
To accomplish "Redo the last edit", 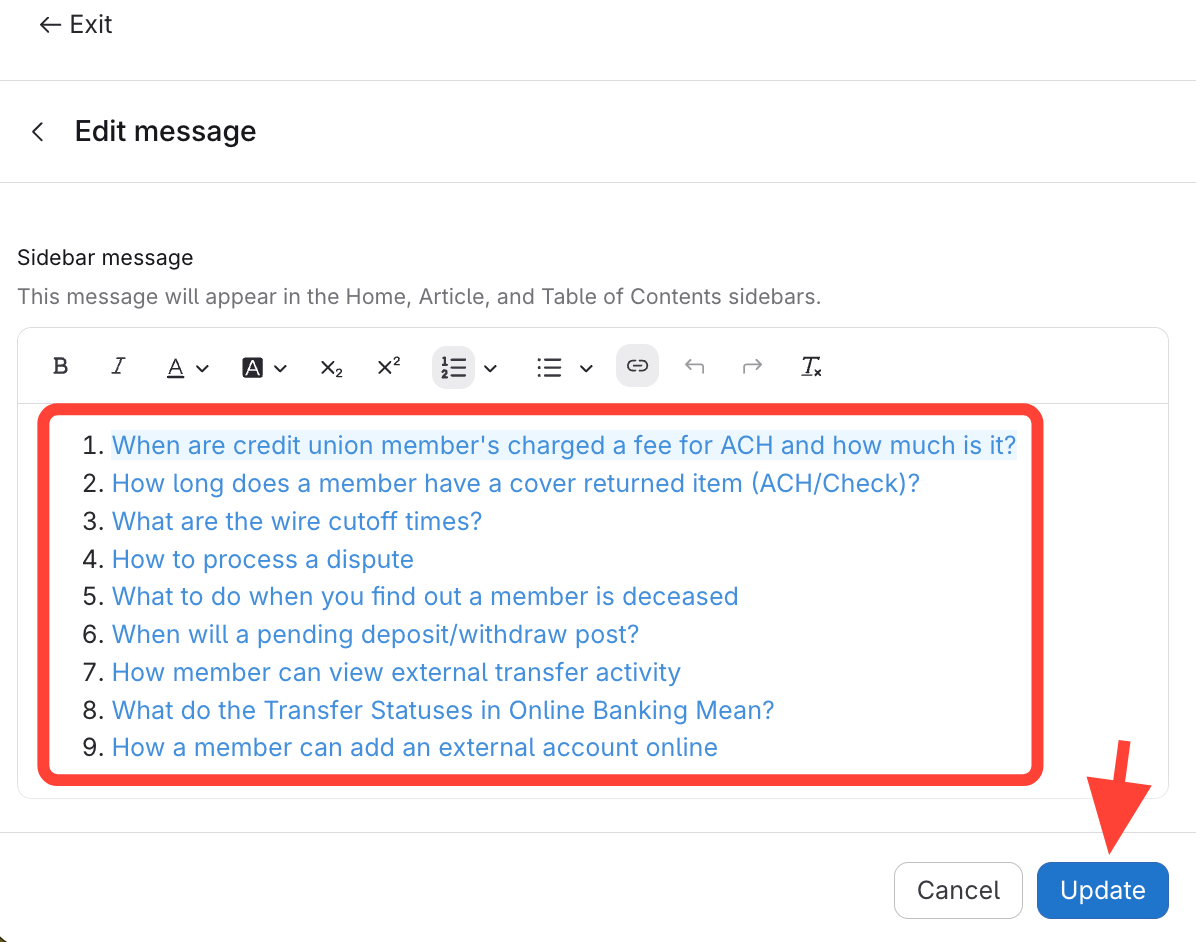I will (752, 367).
